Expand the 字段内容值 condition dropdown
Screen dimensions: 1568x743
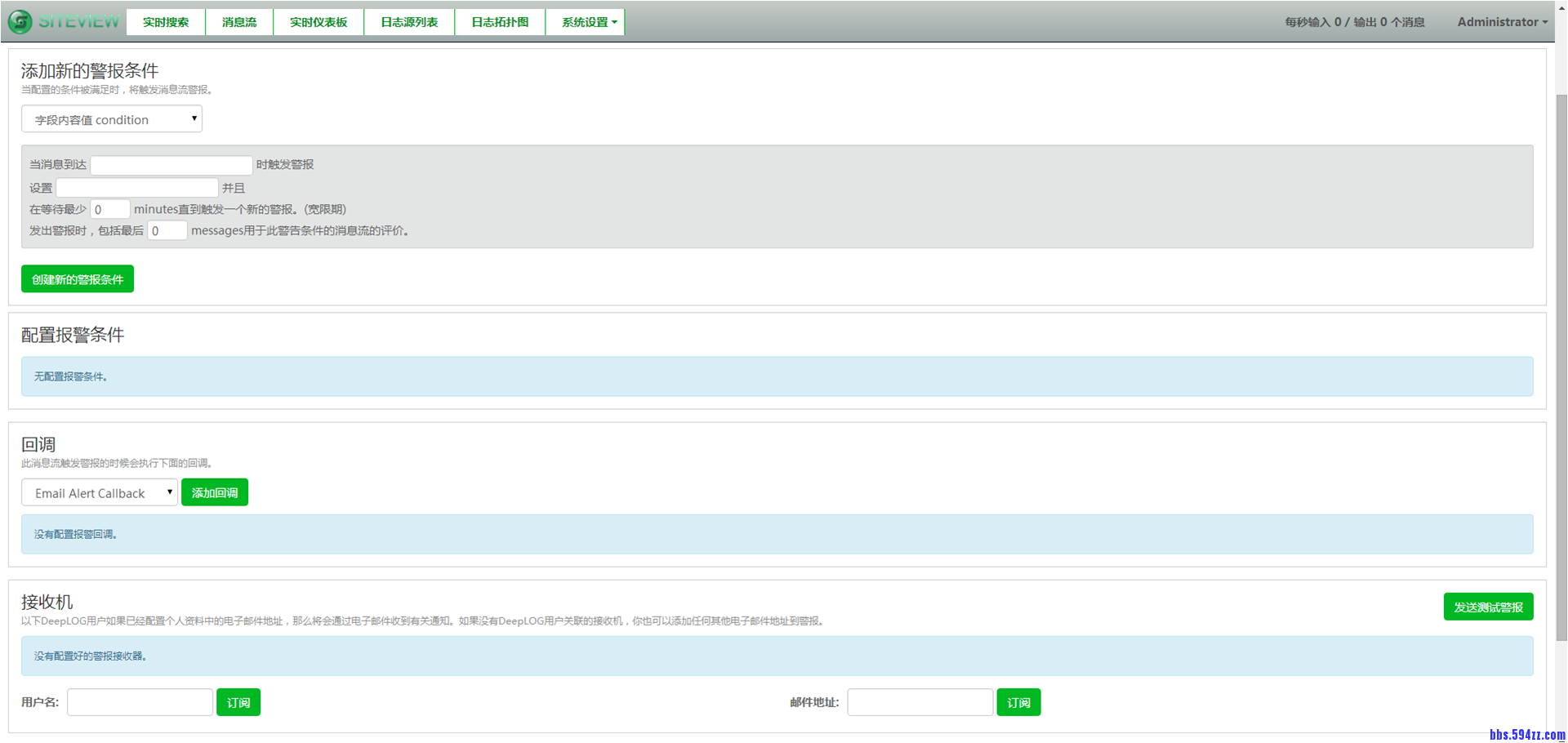point(112,119)
